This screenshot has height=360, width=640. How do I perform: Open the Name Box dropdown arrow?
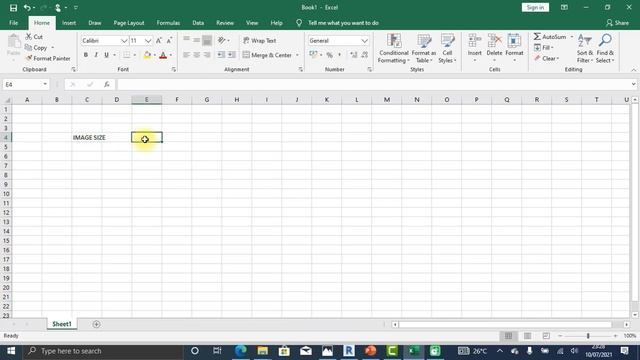[x=45, y=84]
